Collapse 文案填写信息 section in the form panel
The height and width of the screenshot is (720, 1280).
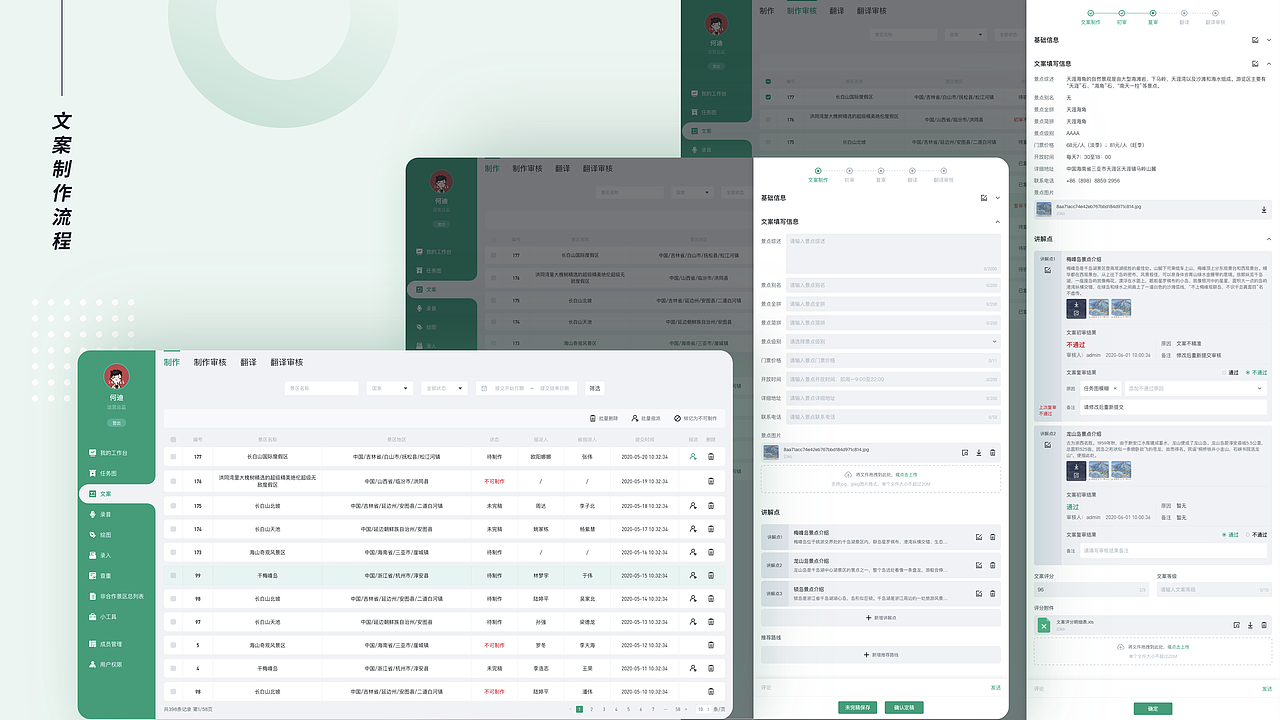[997, 222]
